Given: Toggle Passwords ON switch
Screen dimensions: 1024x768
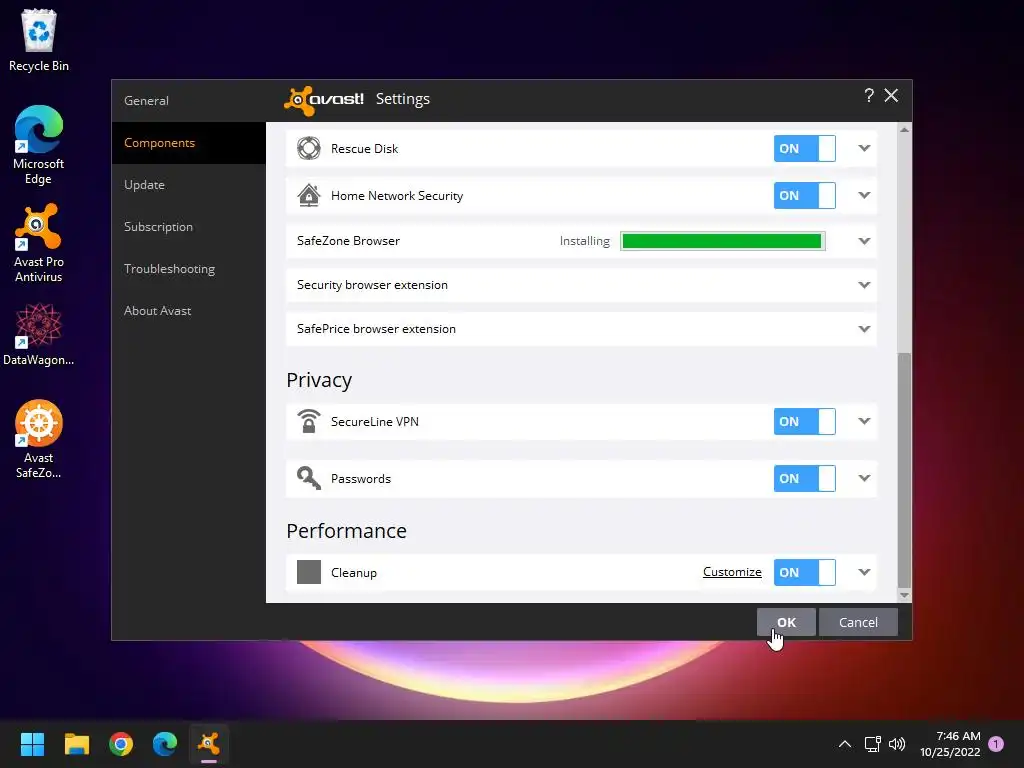Looking at the screenshot, I should [805, 478].
